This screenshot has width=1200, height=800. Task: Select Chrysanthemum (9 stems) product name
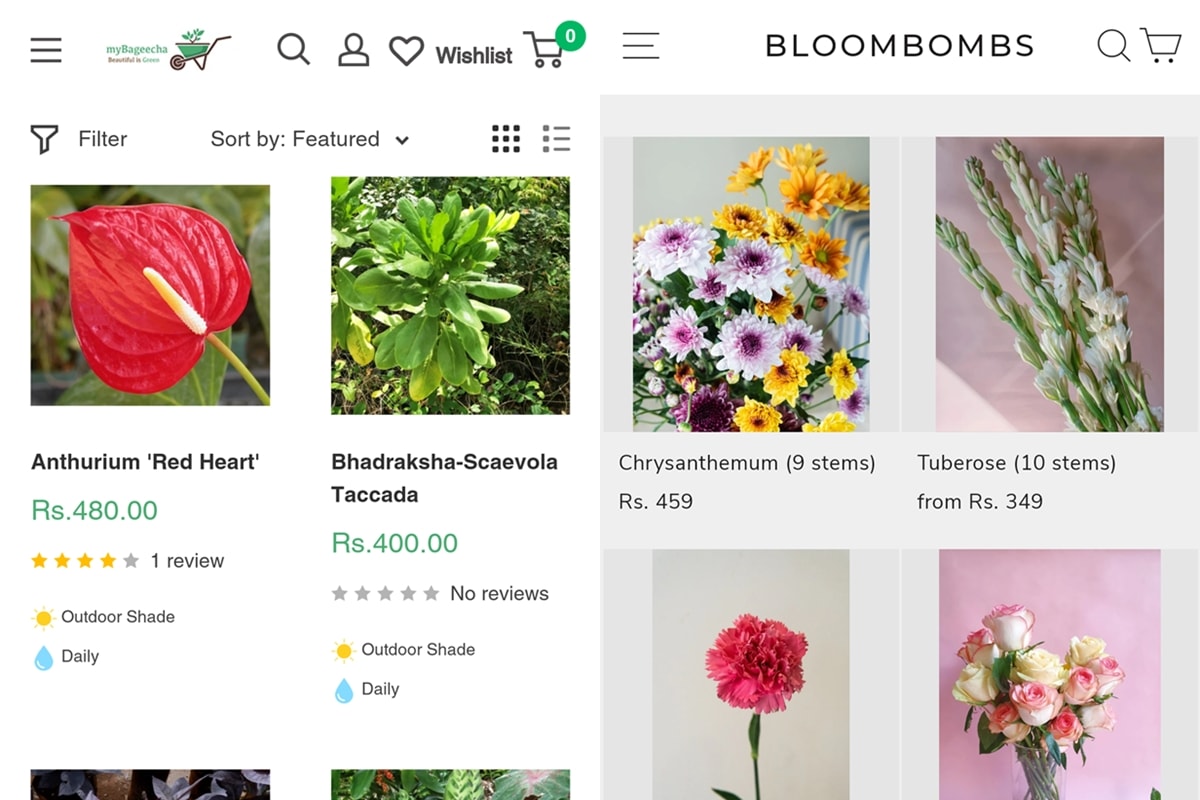click(747, 463)
